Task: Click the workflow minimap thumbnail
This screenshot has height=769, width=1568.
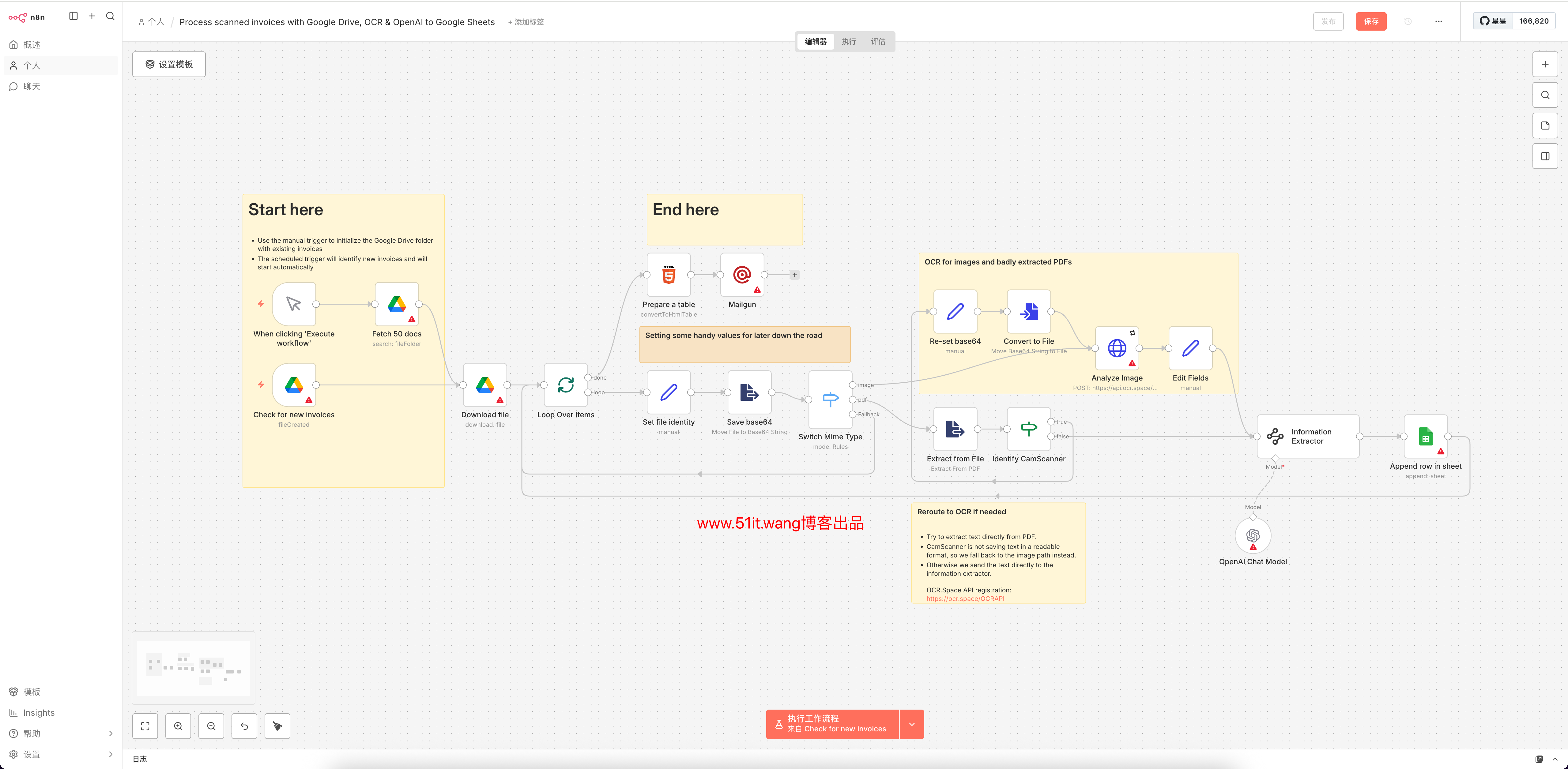Action: 193,667
